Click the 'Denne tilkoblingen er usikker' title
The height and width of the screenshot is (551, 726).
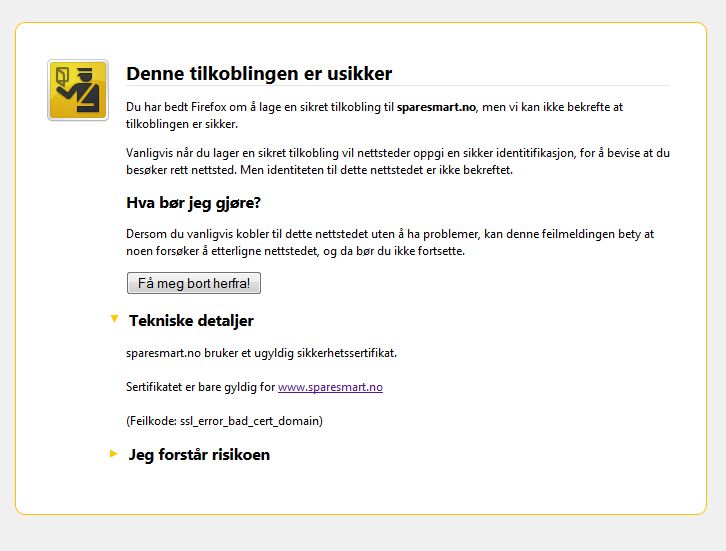pyautogui.click(x=259, y=74)
